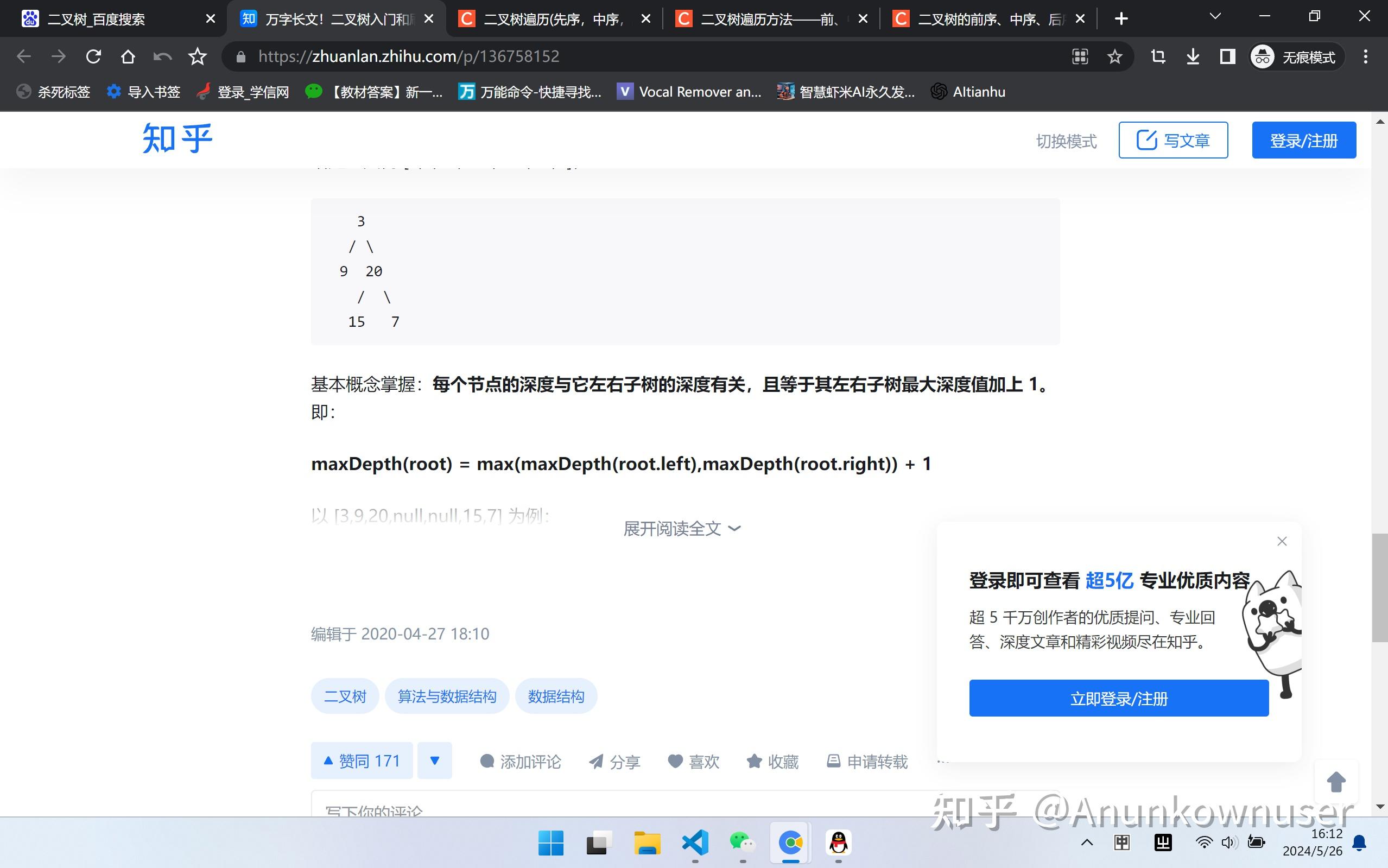The image size is (1388, 868).
Task: Open the new tab plus button
Action: pyautogui.click(x=1120, y=19)
